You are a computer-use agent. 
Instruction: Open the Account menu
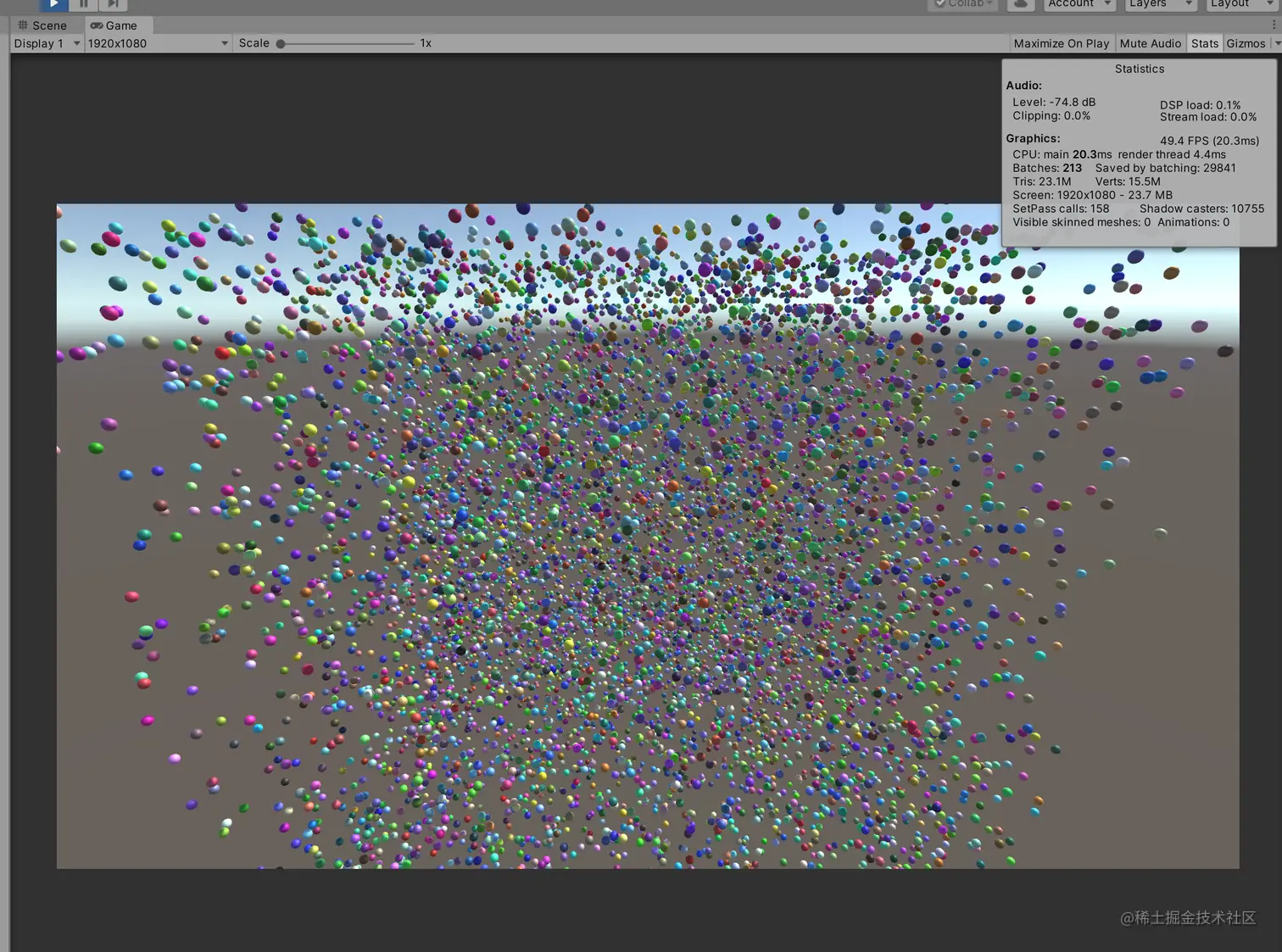(1079, 4)
